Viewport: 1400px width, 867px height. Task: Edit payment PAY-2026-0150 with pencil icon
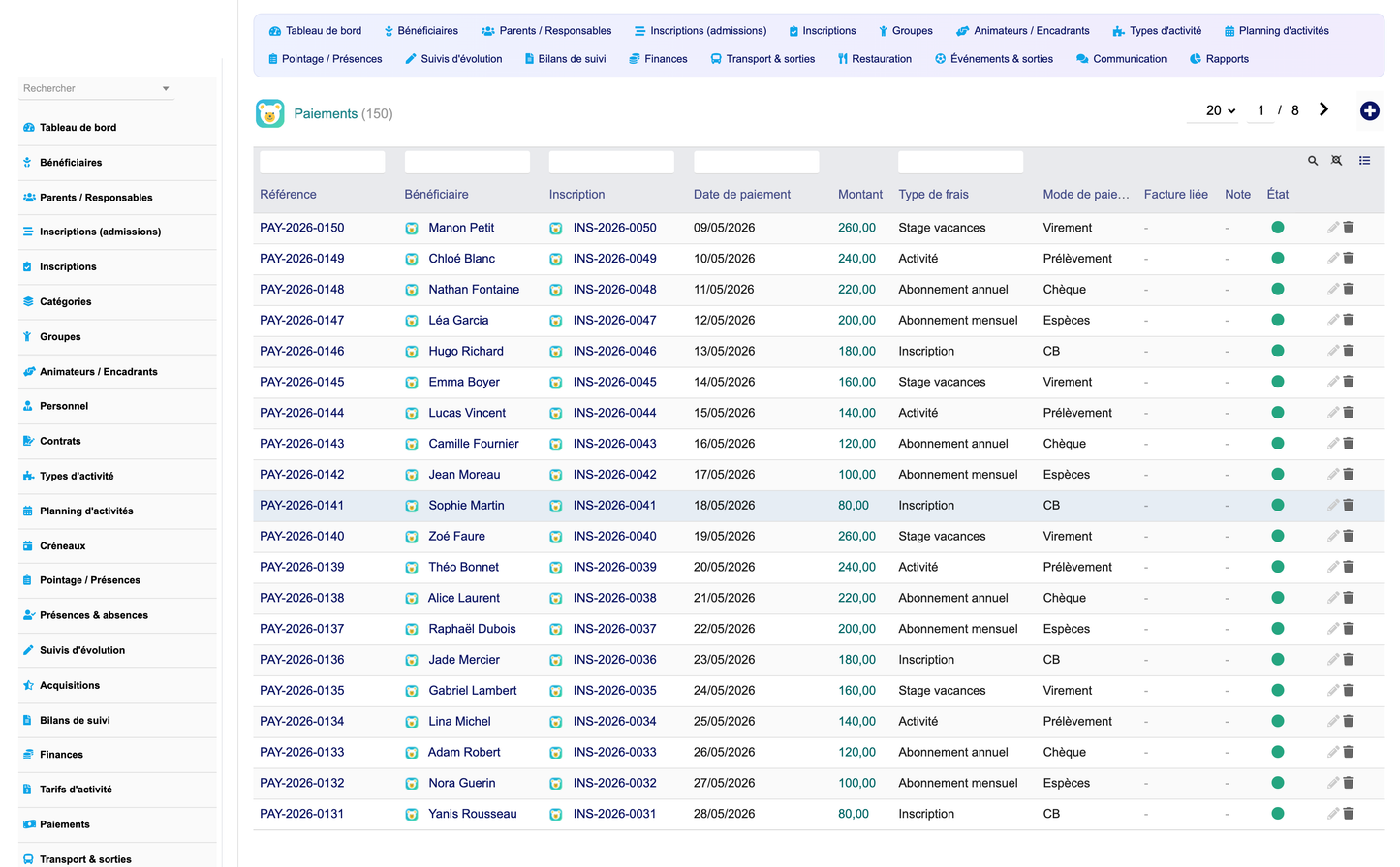pyautogui.click(x=1333, y=228)
